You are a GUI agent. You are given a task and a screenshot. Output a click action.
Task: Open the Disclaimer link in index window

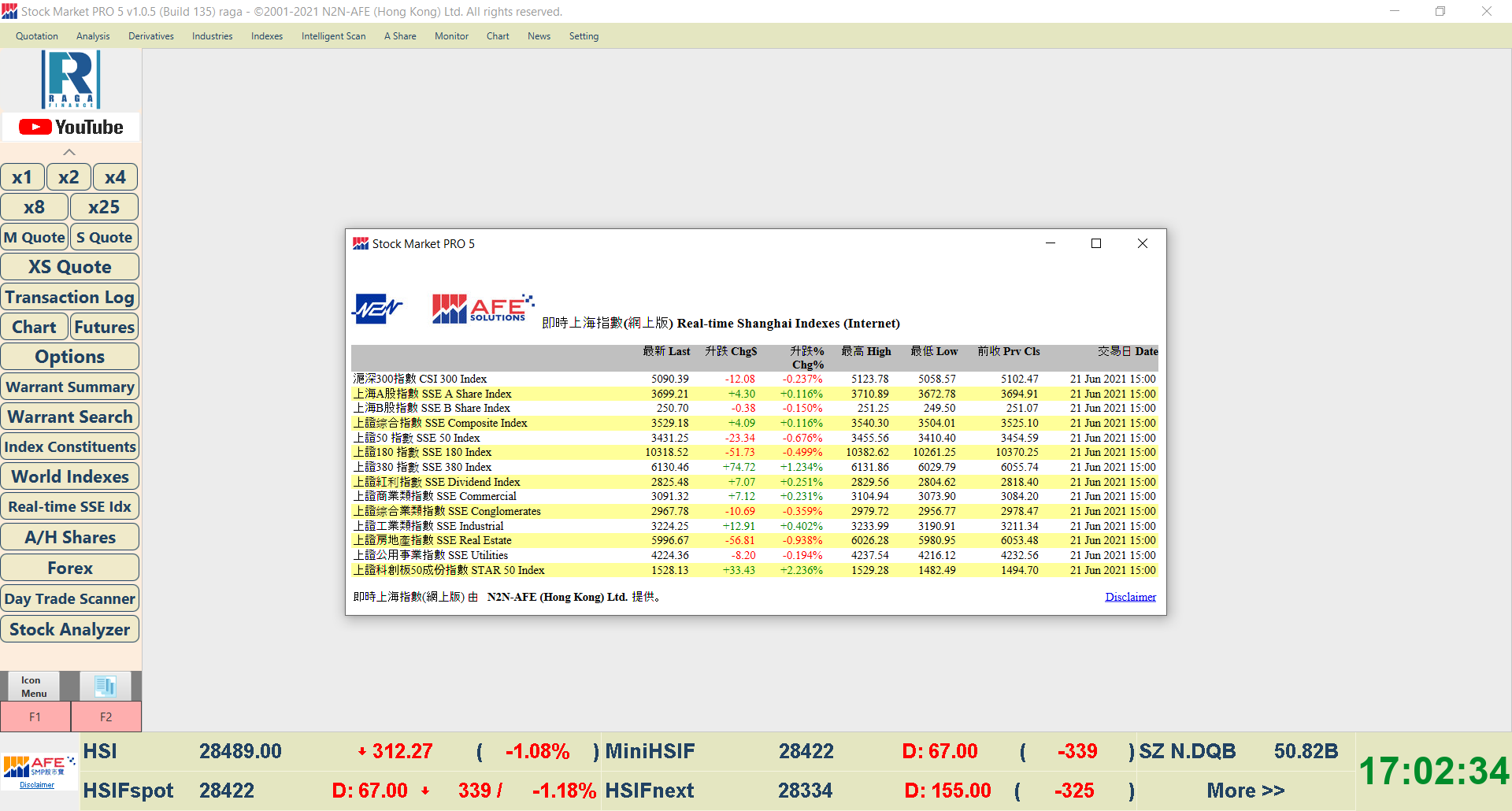click(x=1130, y=597)
